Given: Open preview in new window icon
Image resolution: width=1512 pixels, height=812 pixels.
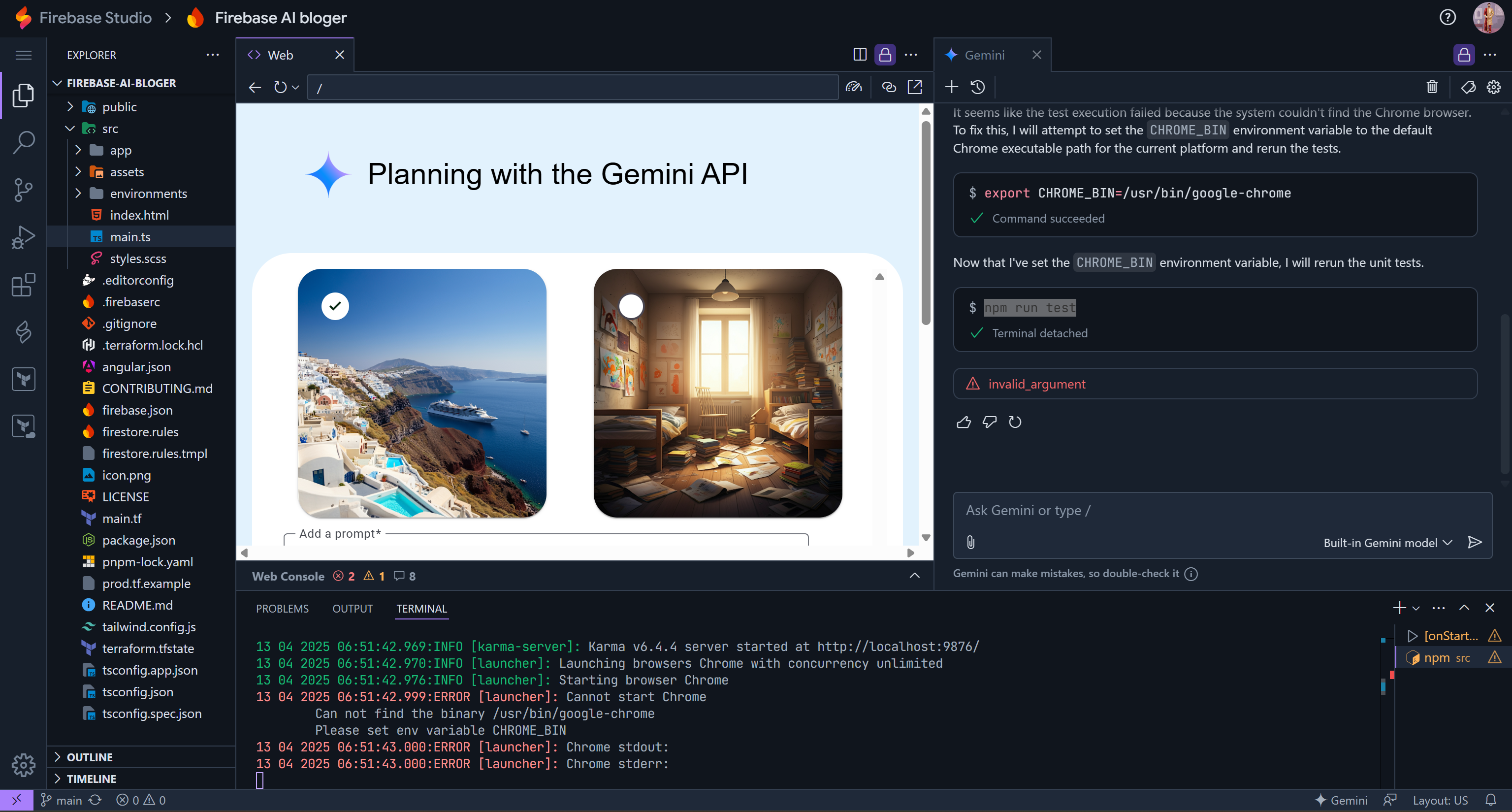Looking at the screenshot, I should point(914,88).
